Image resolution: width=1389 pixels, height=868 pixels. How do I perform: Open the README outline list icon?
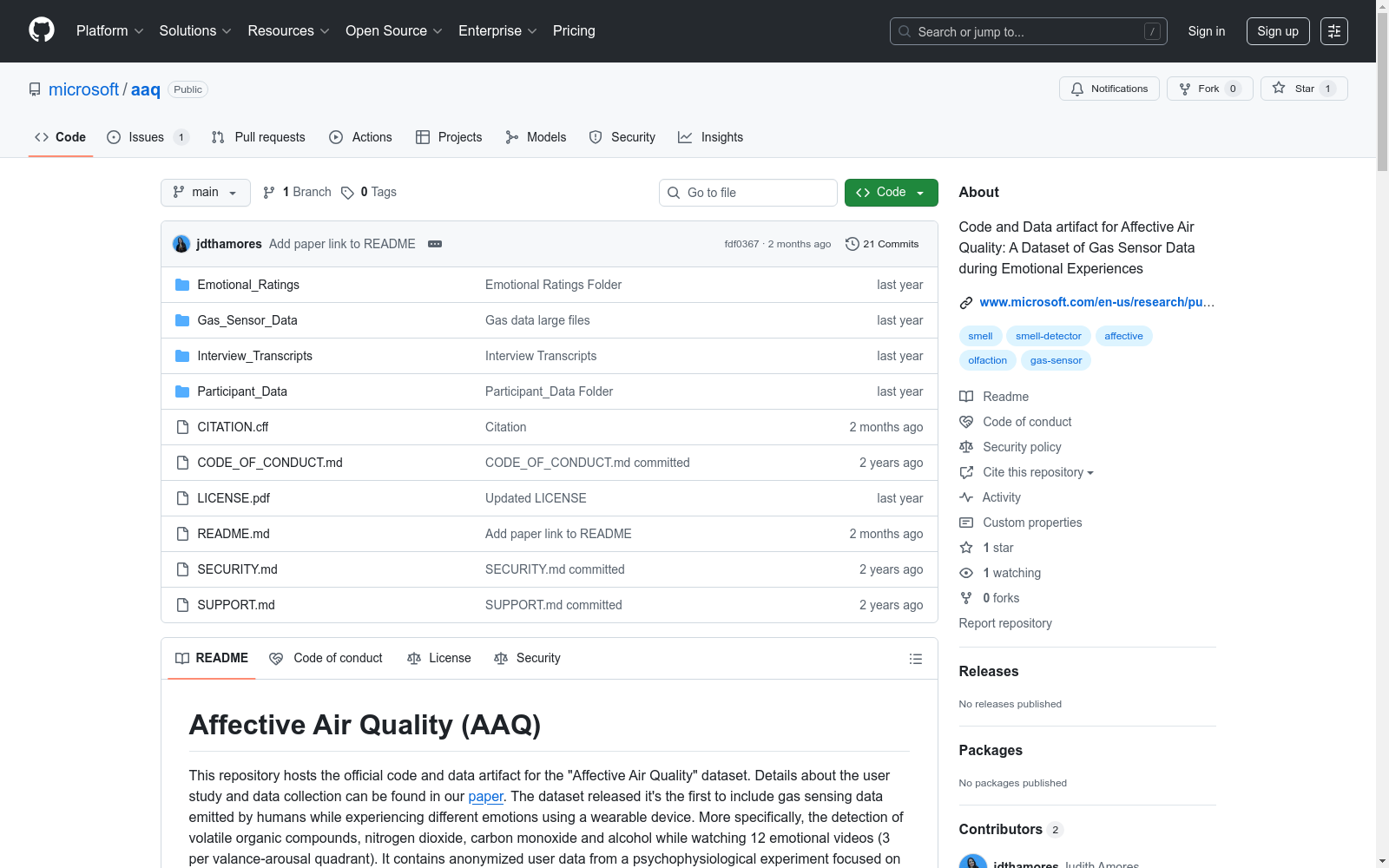point(915,659)
